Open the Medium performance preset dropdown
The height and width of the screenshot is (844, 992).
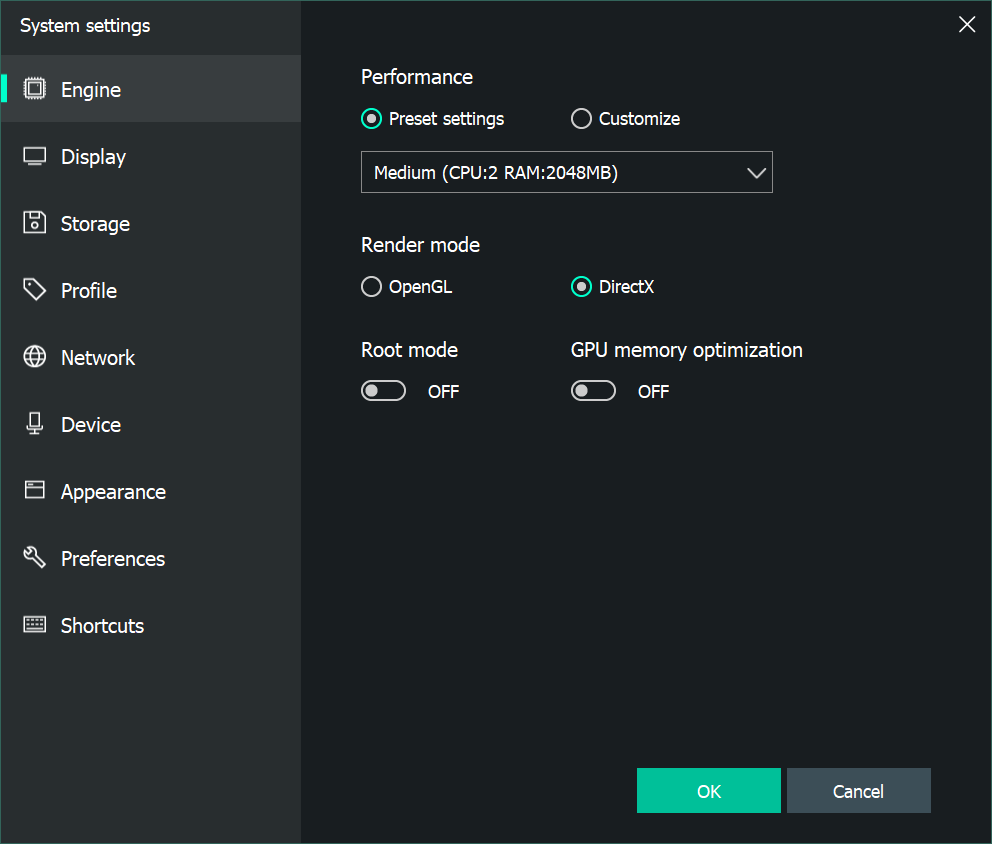click(x=567, y=172)
